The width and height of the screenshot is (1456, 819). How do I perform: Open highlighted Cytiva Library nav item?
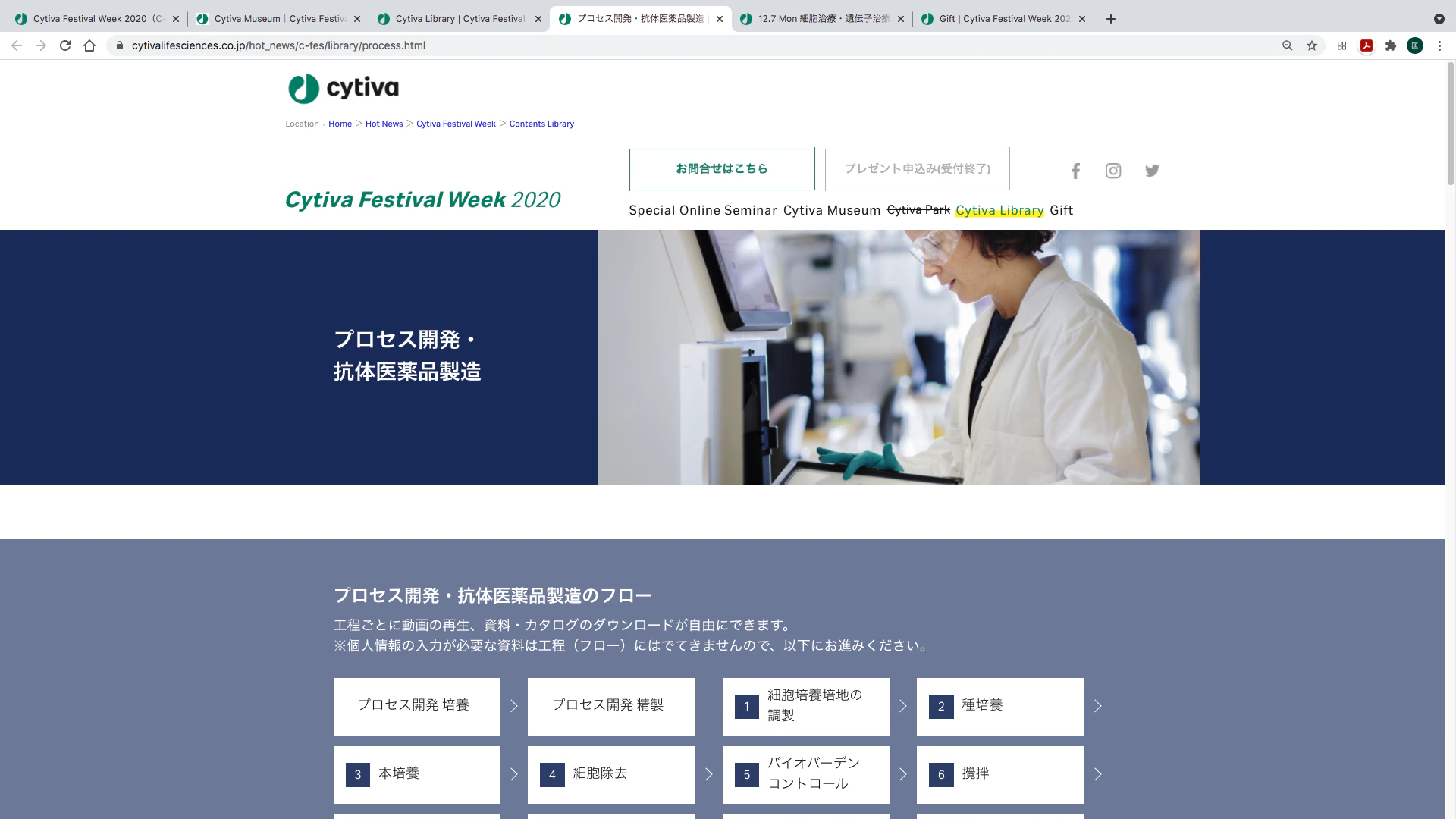pos(999,210)
